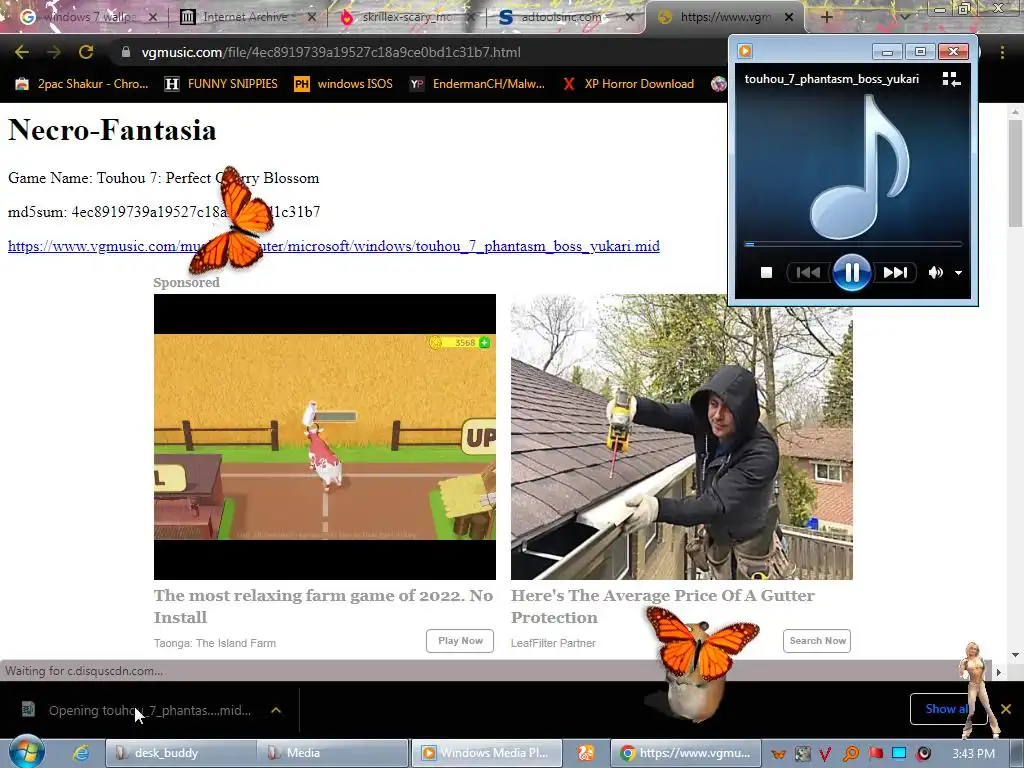Open the Chrome three-dot menu
1024x768 pixels.
coord(1002,52)
